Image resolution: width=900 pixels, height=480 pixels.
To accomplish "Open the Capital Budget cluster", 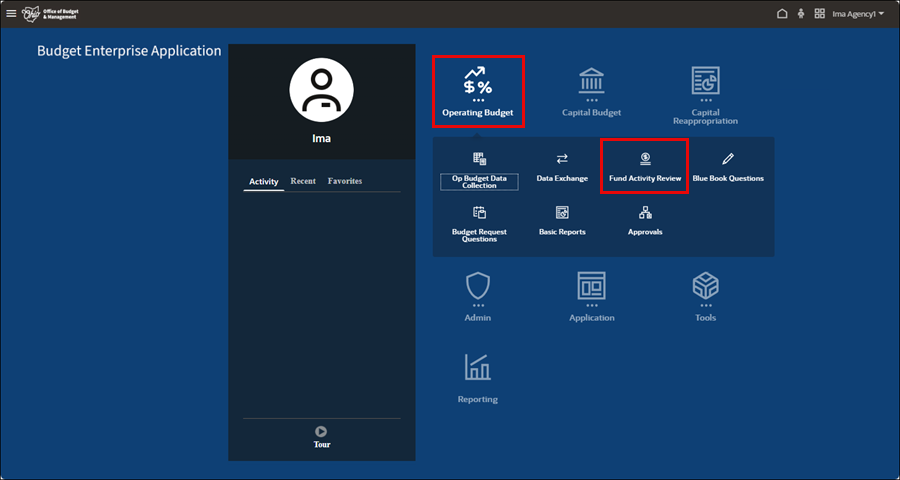I will (x=591, y=92).
